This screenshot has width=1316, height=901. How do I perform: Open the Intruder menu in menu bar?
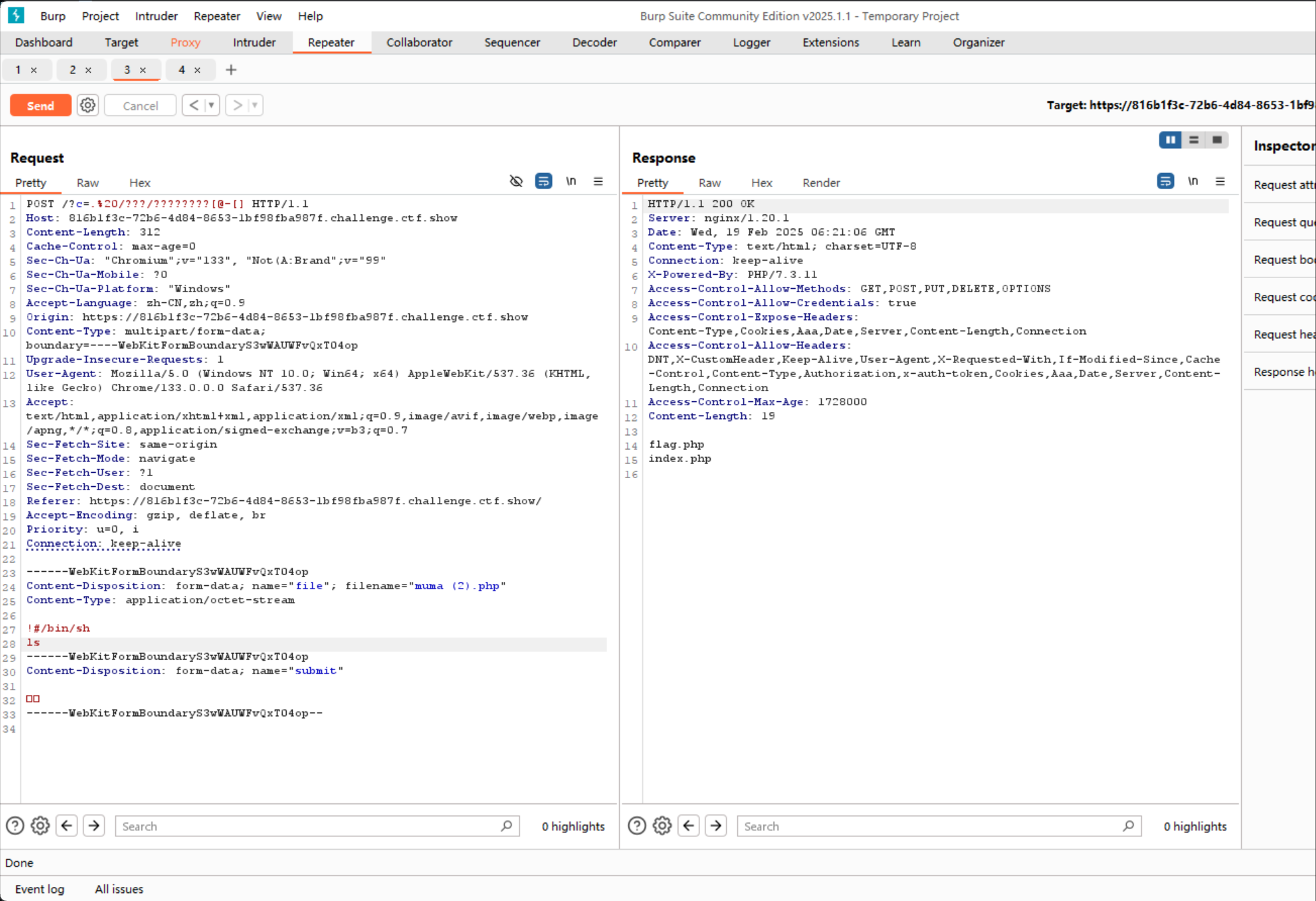(155, 15)
